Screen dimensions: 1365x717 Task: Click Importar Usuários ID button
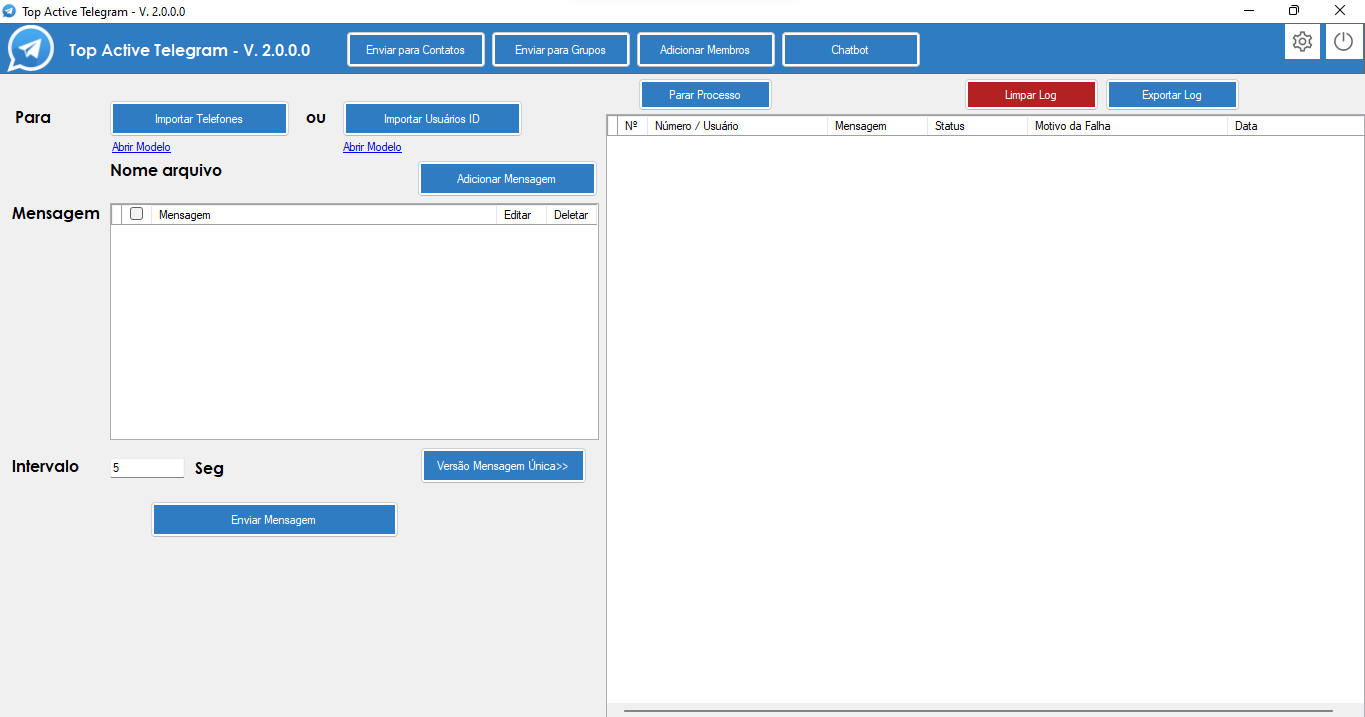click(x=432, y=119)
